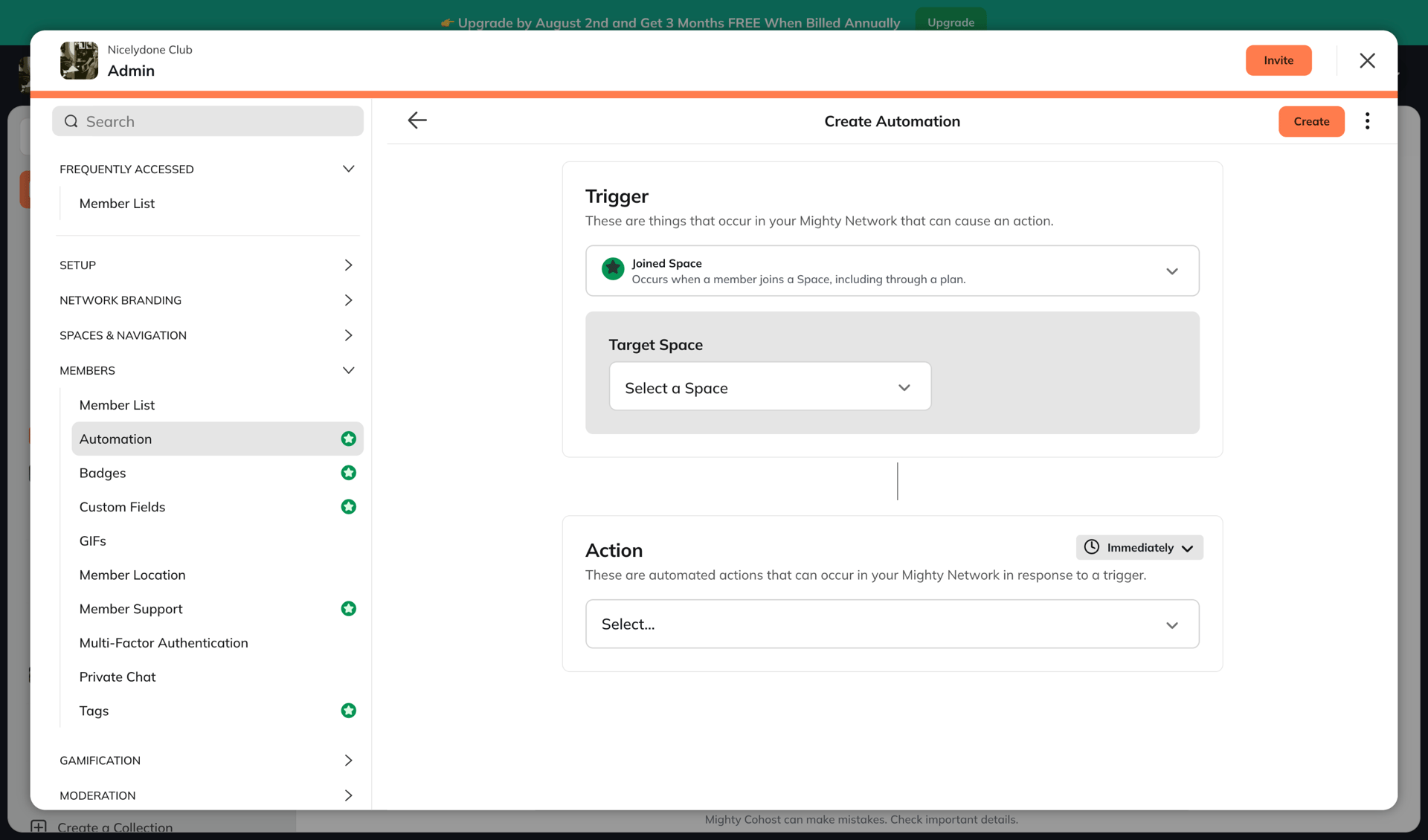Open Multi-Factor Authentication settings
This screenshot has width=1428, height=840.
(164, 642)
